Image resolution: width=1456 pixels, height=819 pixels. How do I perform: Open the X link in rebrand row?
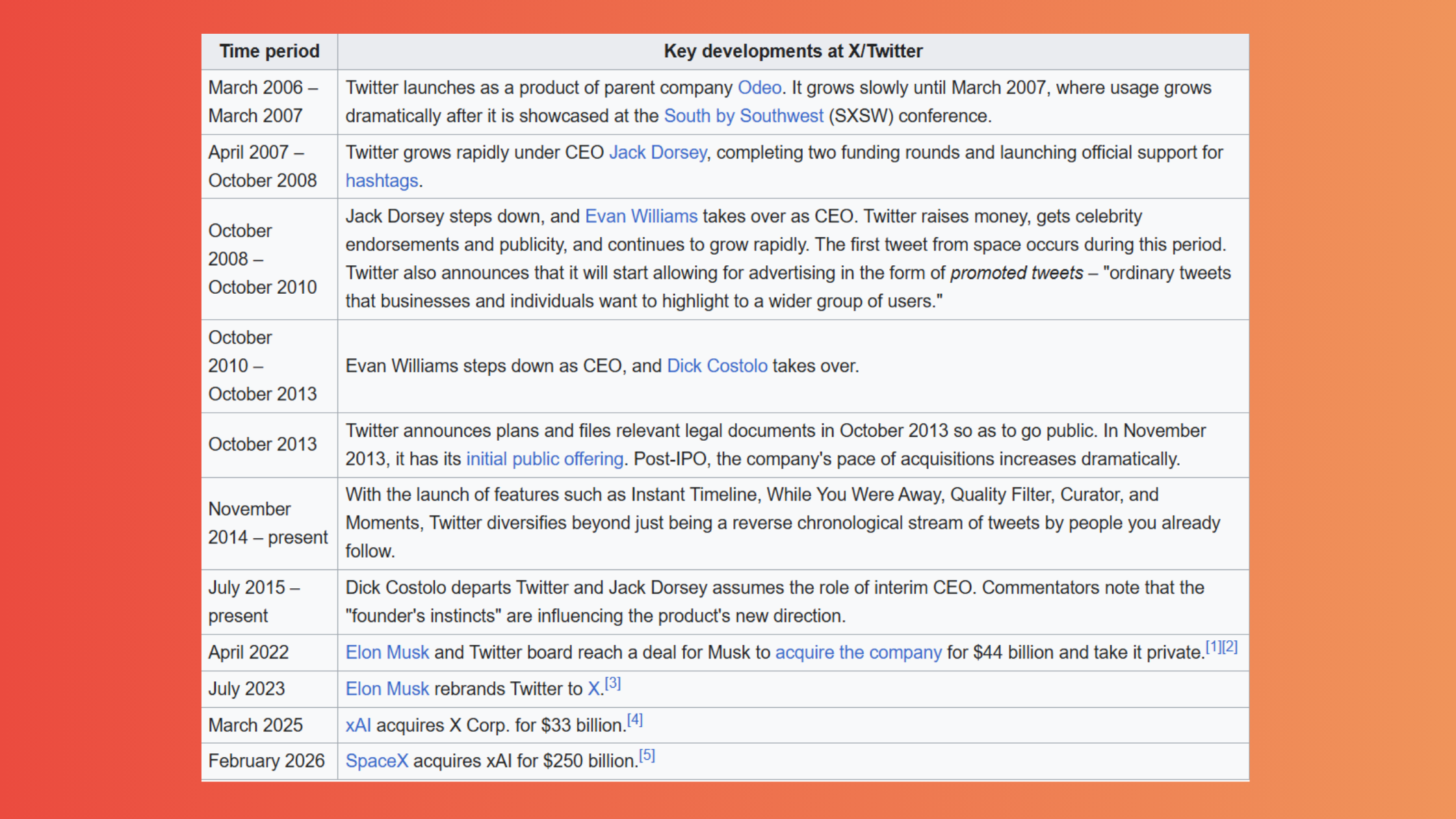pos(593,689)
